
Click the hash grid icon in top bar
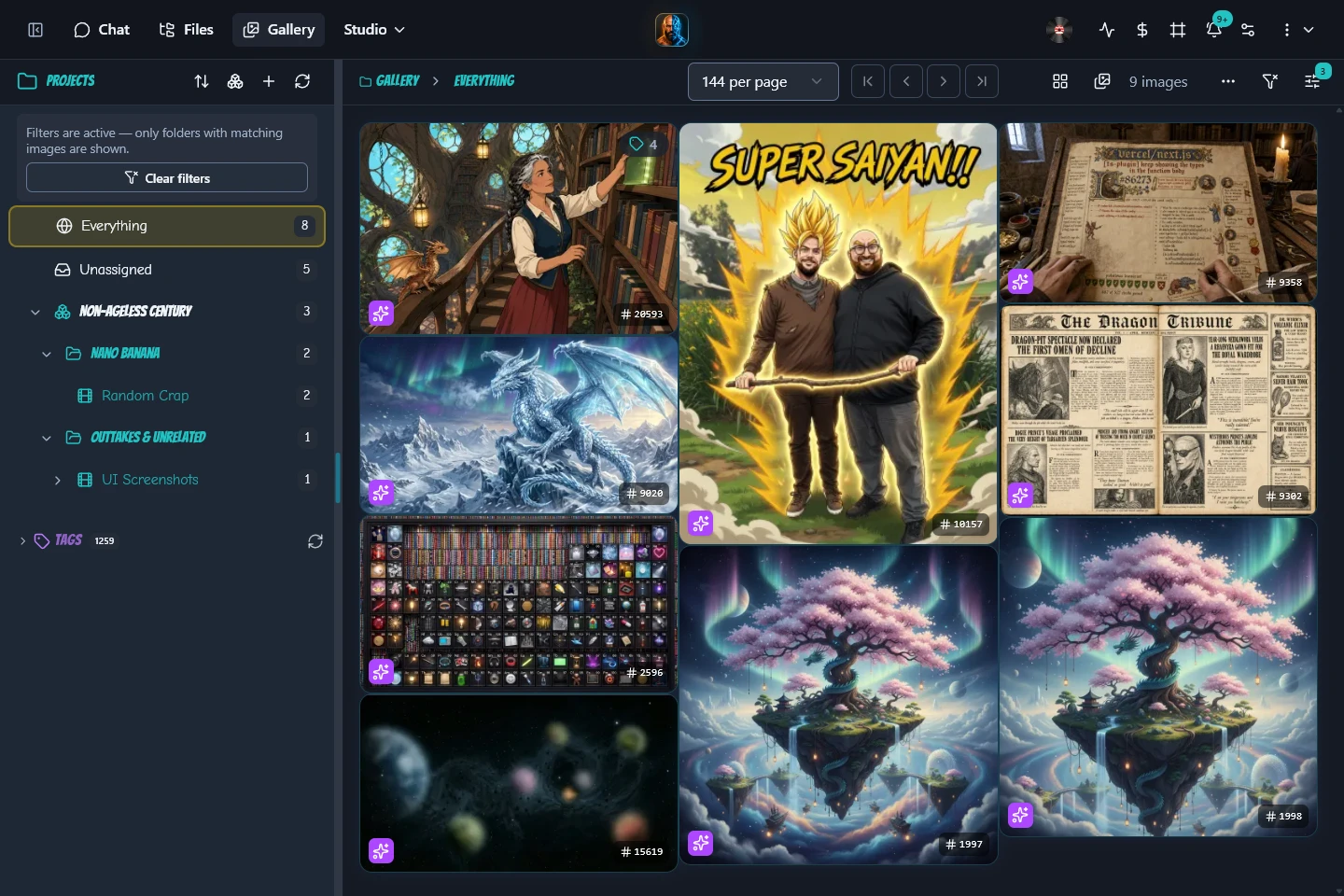pyautogui.click(x=1178, y=30)
